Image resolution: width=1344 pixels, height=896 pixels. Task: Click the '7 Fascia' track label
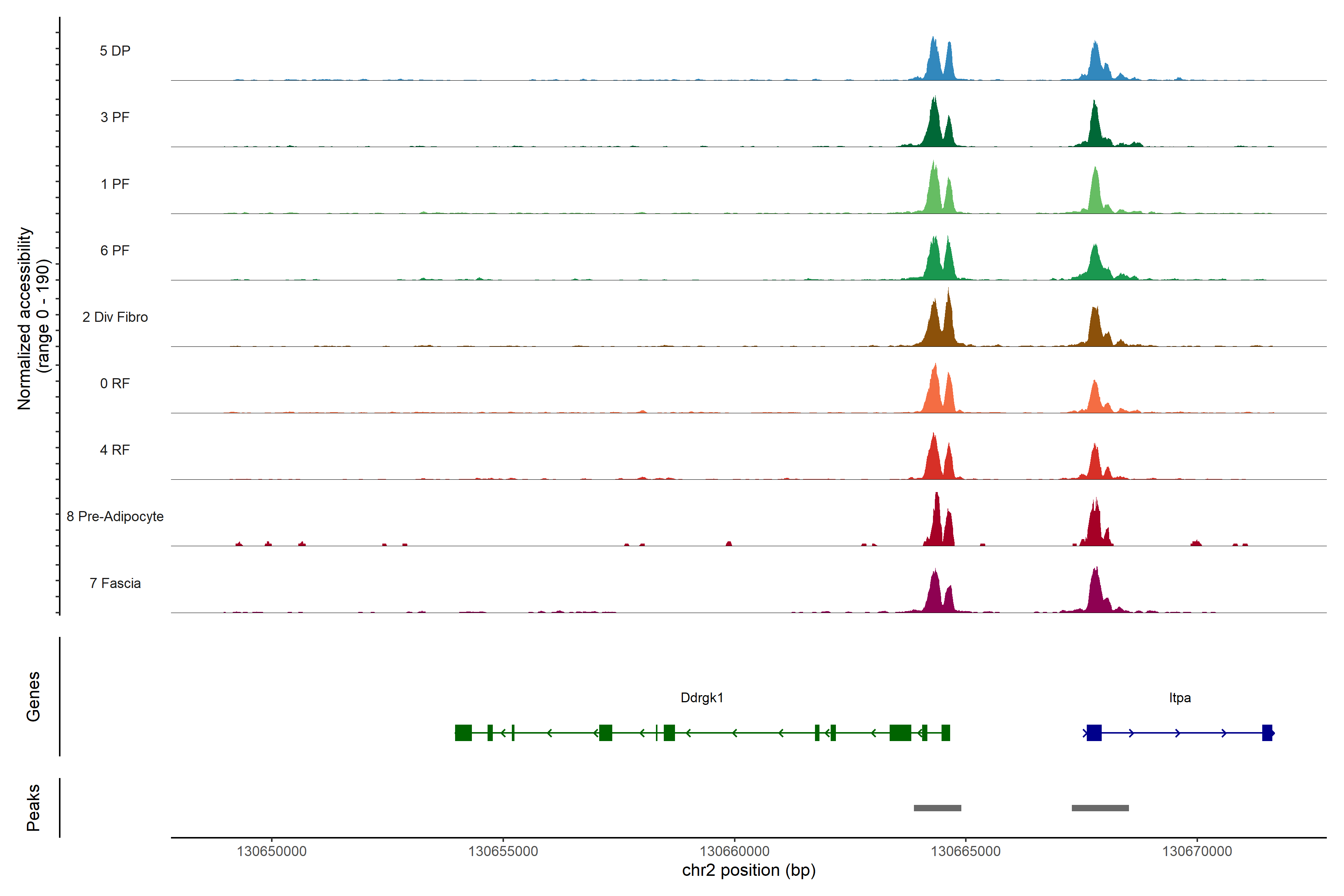point(115,583)
